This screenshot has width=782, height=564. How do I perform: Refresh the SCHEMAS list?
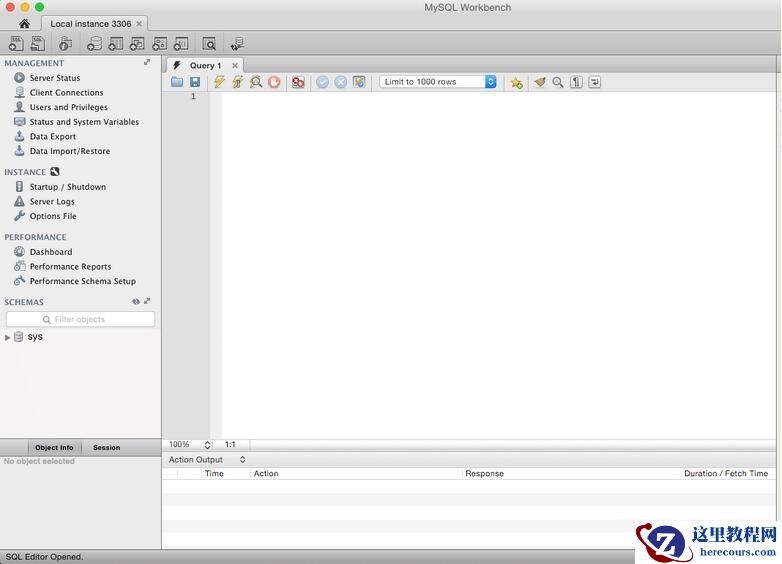pyautogui.click(x=136, y=301)
